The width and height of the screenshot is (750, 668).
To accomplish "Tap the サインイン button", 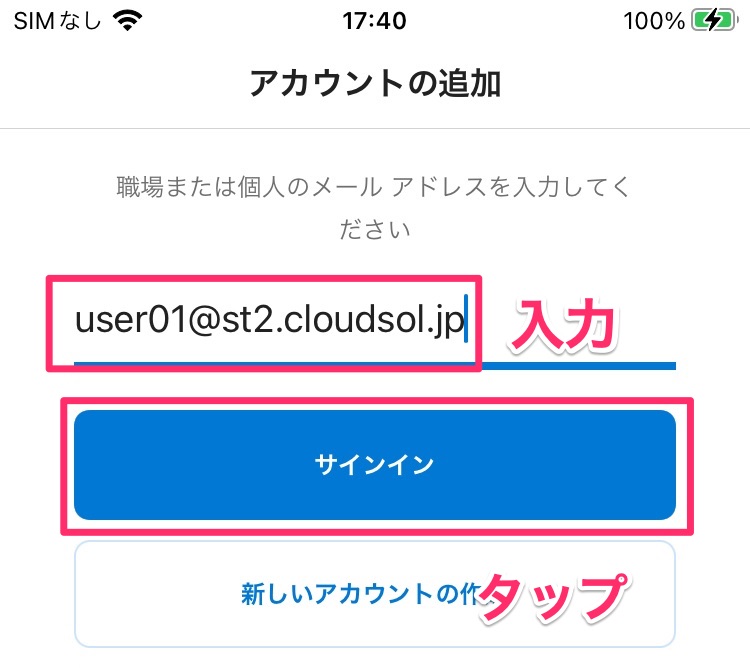I will (x=375, y=465).
